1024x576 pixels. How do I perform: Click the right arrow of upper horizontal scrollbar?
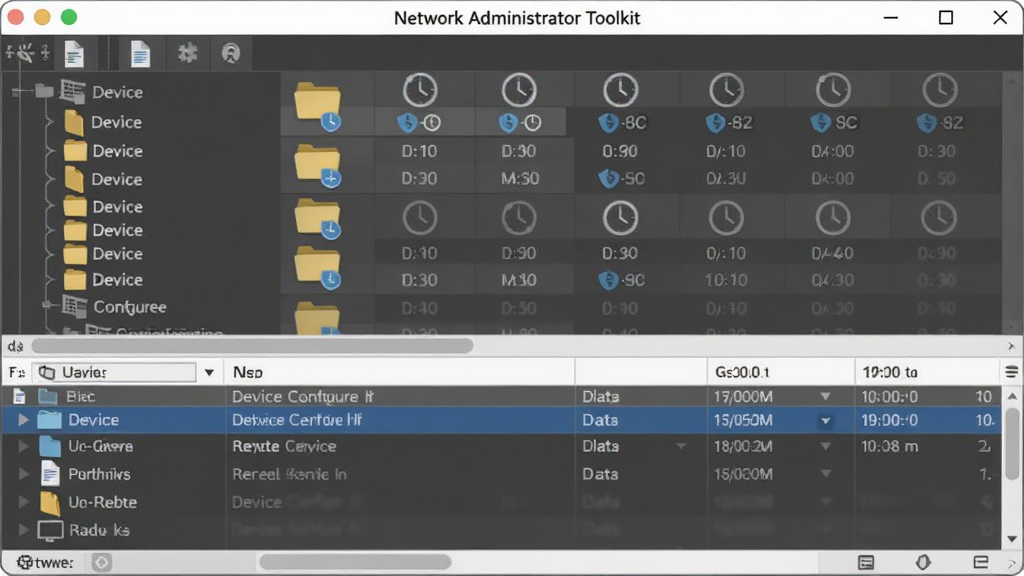[x=1012, y=345]
